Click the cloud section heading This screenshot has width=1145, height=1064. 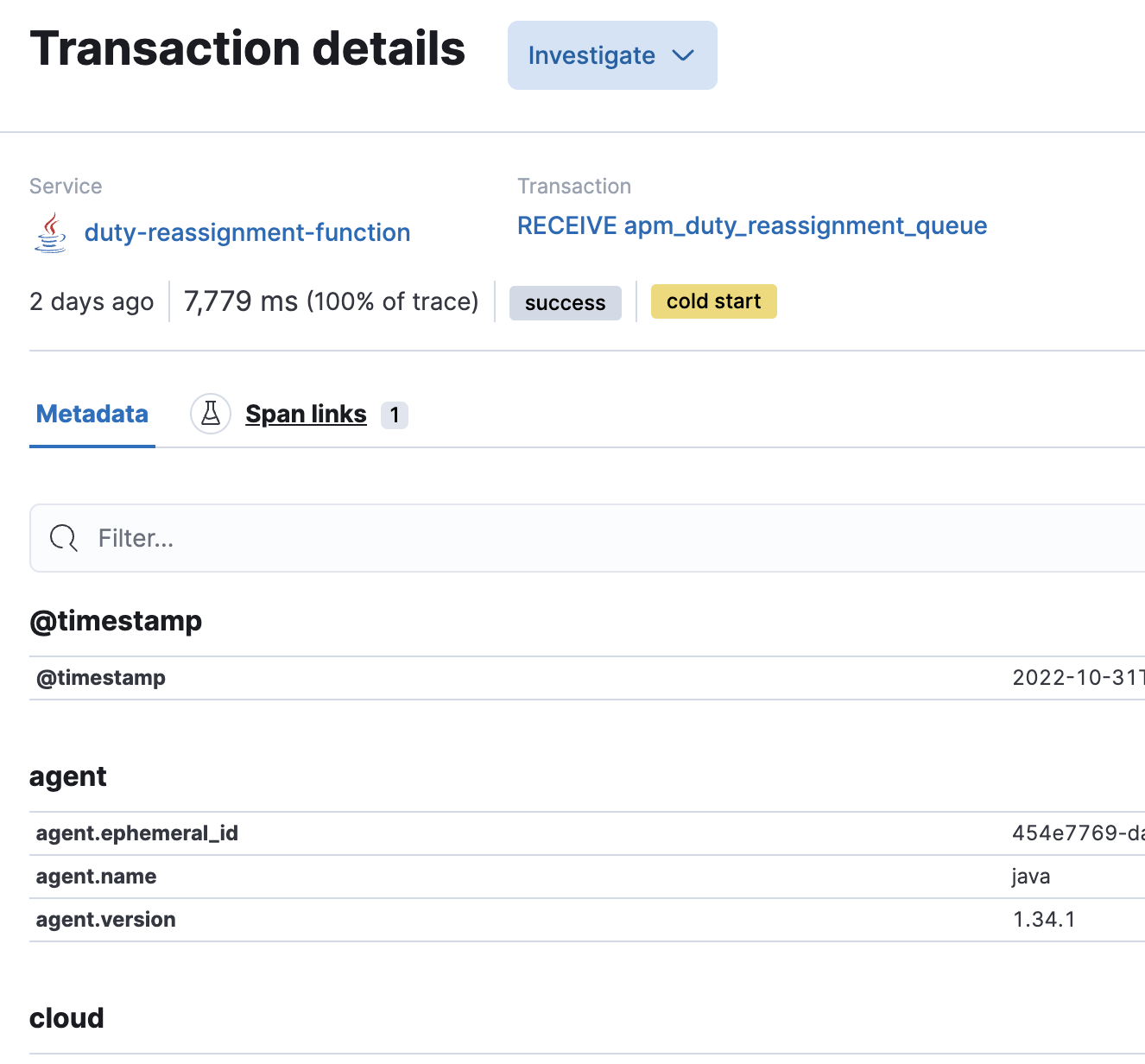[x=66, y=1017]
